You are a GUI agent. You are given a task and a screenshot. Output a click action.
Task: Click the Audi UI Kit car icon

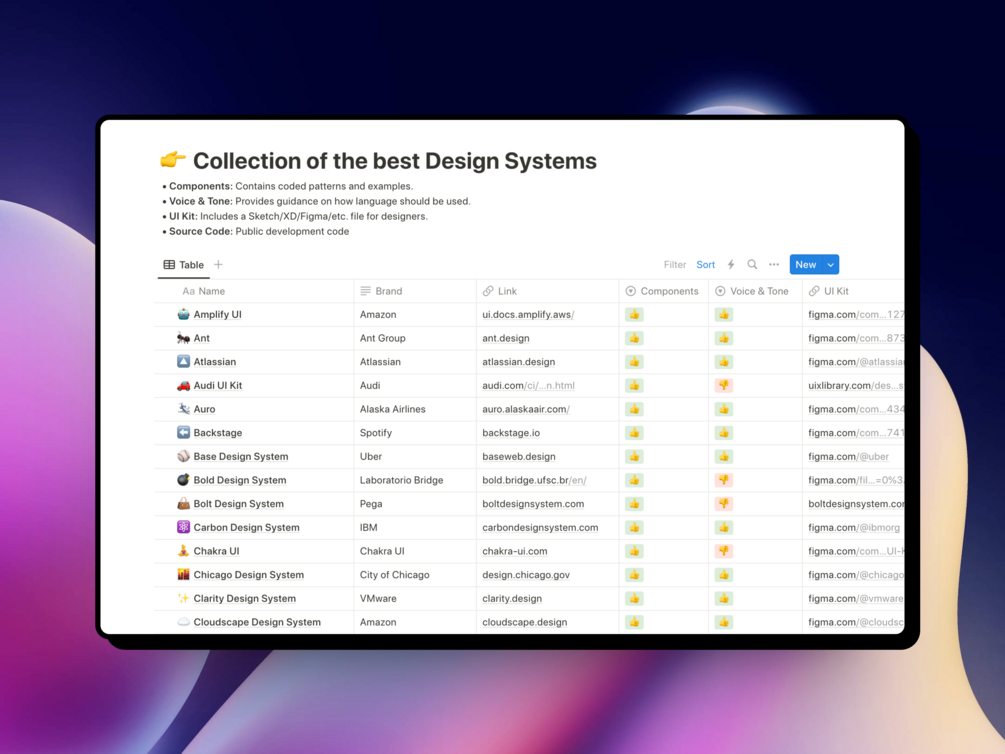[183, 385]
